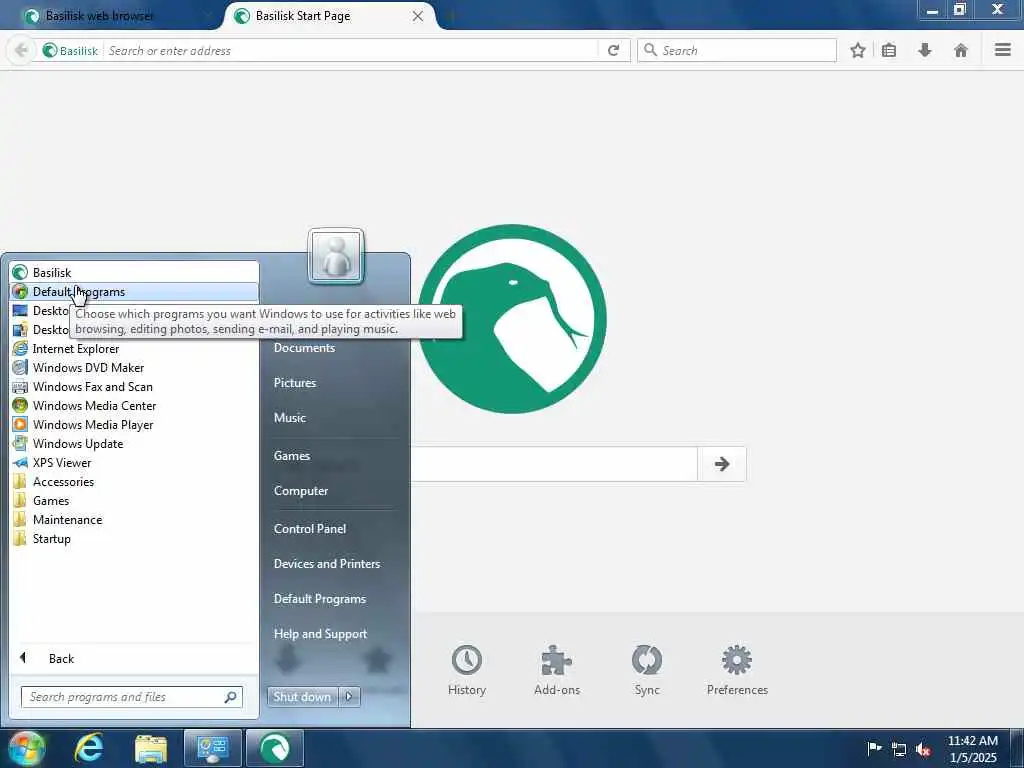Open Computer from Start menu
Screen dimensions: 1024x768
point(300,490)
